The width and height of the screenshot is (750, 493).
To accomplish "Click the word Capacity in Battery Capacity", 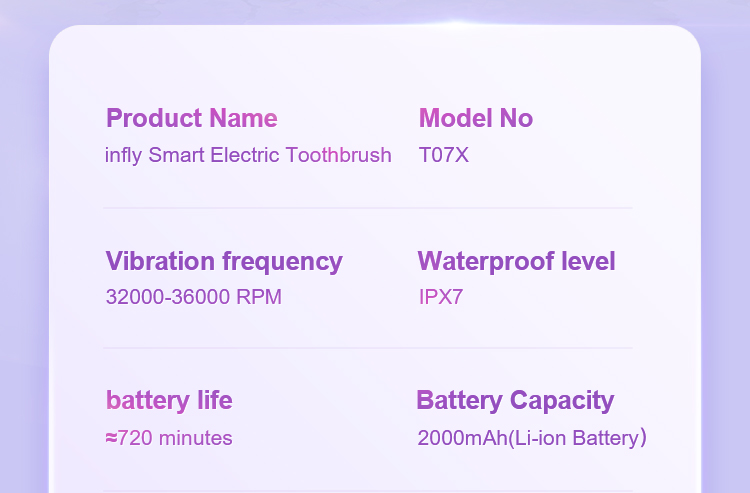I will click(x=562, y=402).
